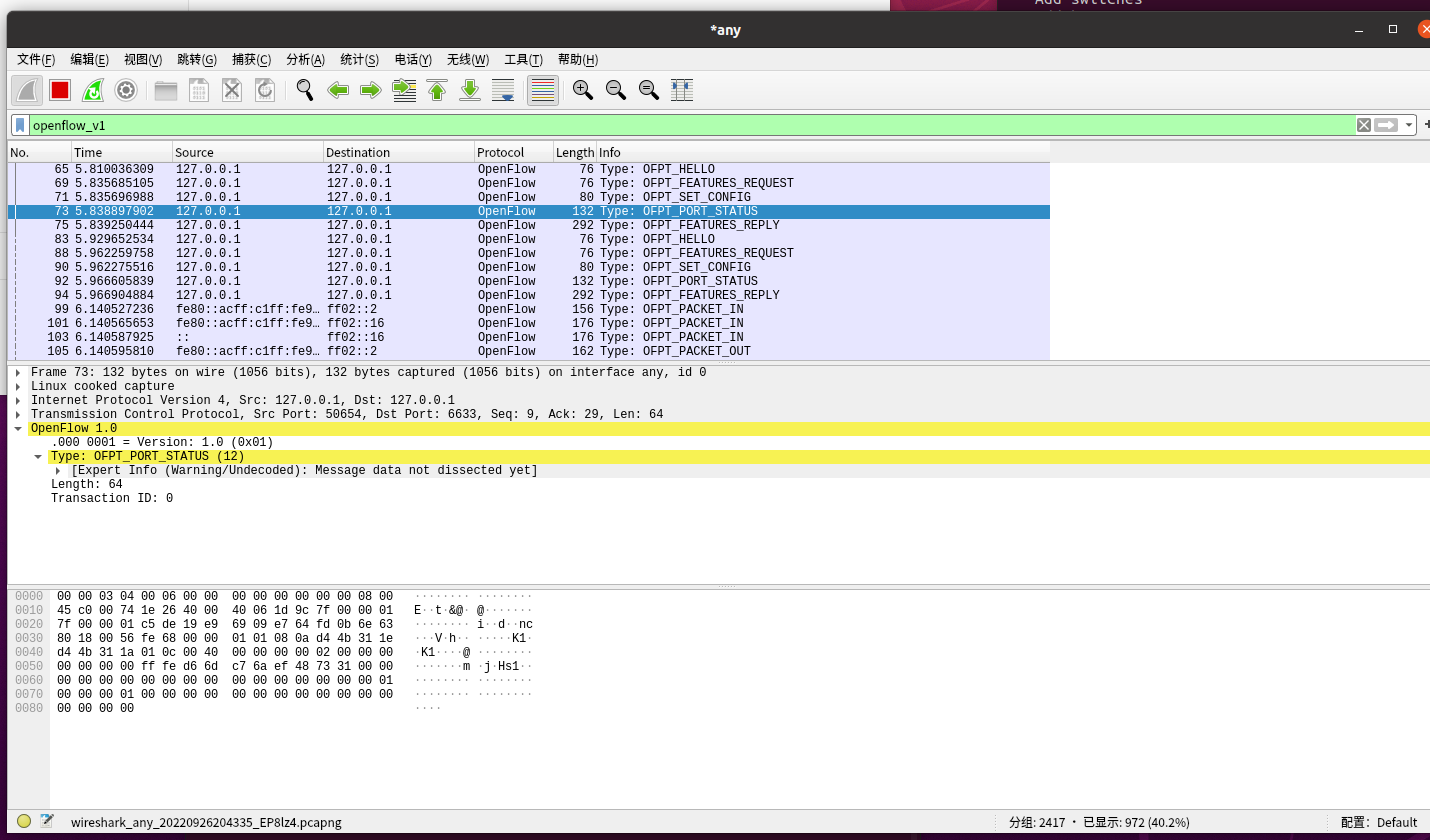Viewport: 1430px width, 840px height.
Task: Click the resize columns toolbar icon
Action: click(682, 90)
